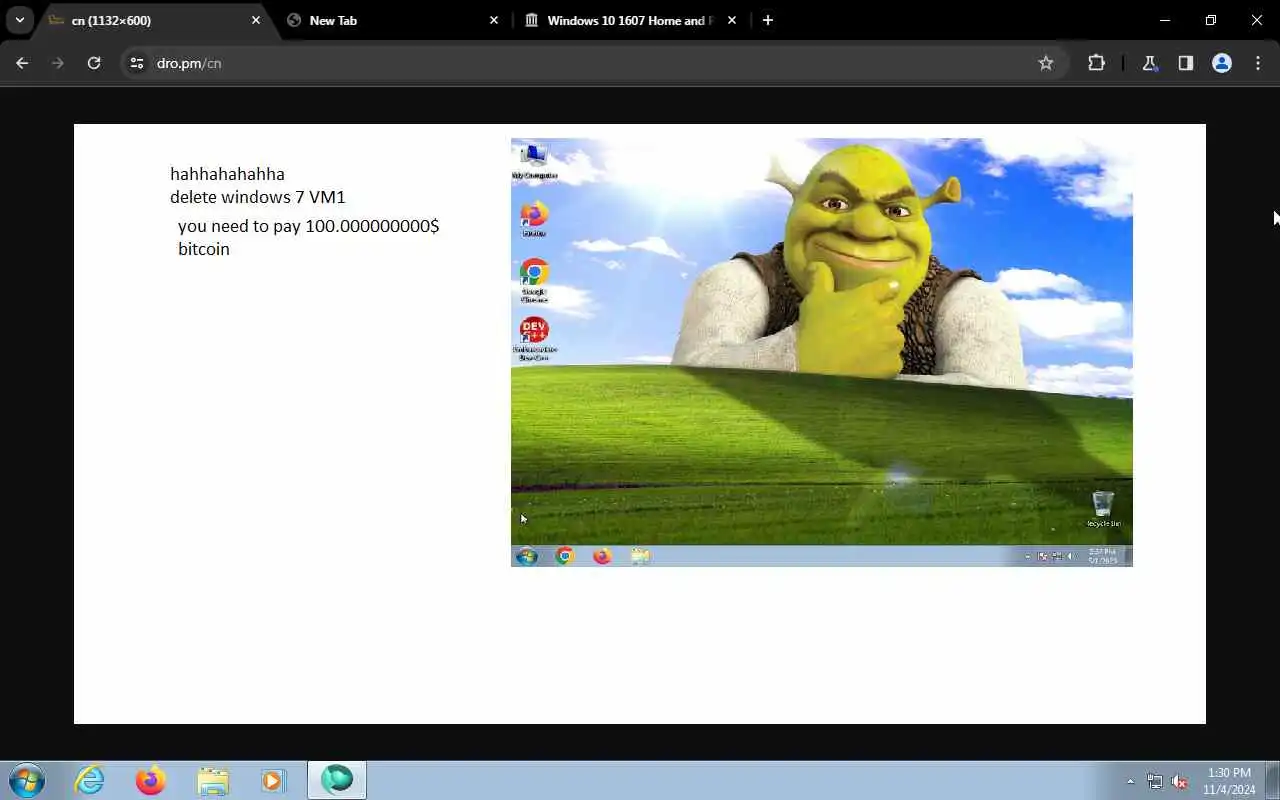This screenshot has height=800, width=1280.
Task: Open the Windows Start menu
Action: click(x=26, y=780)
